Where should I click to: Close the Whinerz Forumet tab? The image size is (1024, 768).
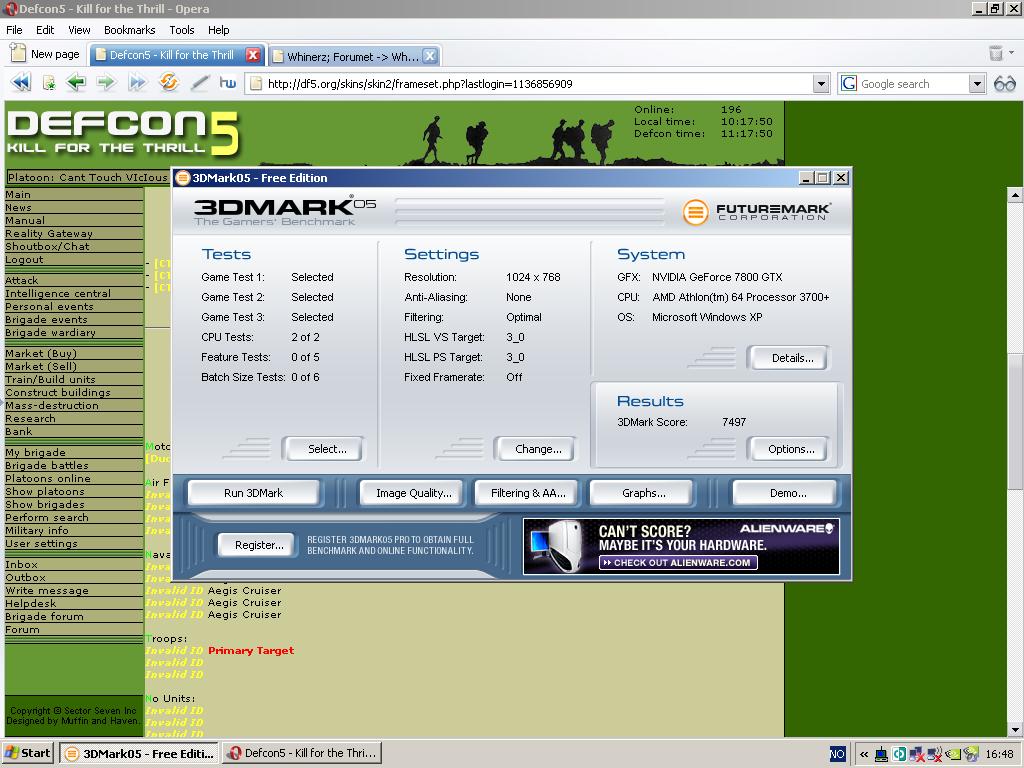(x=430, y=56)
